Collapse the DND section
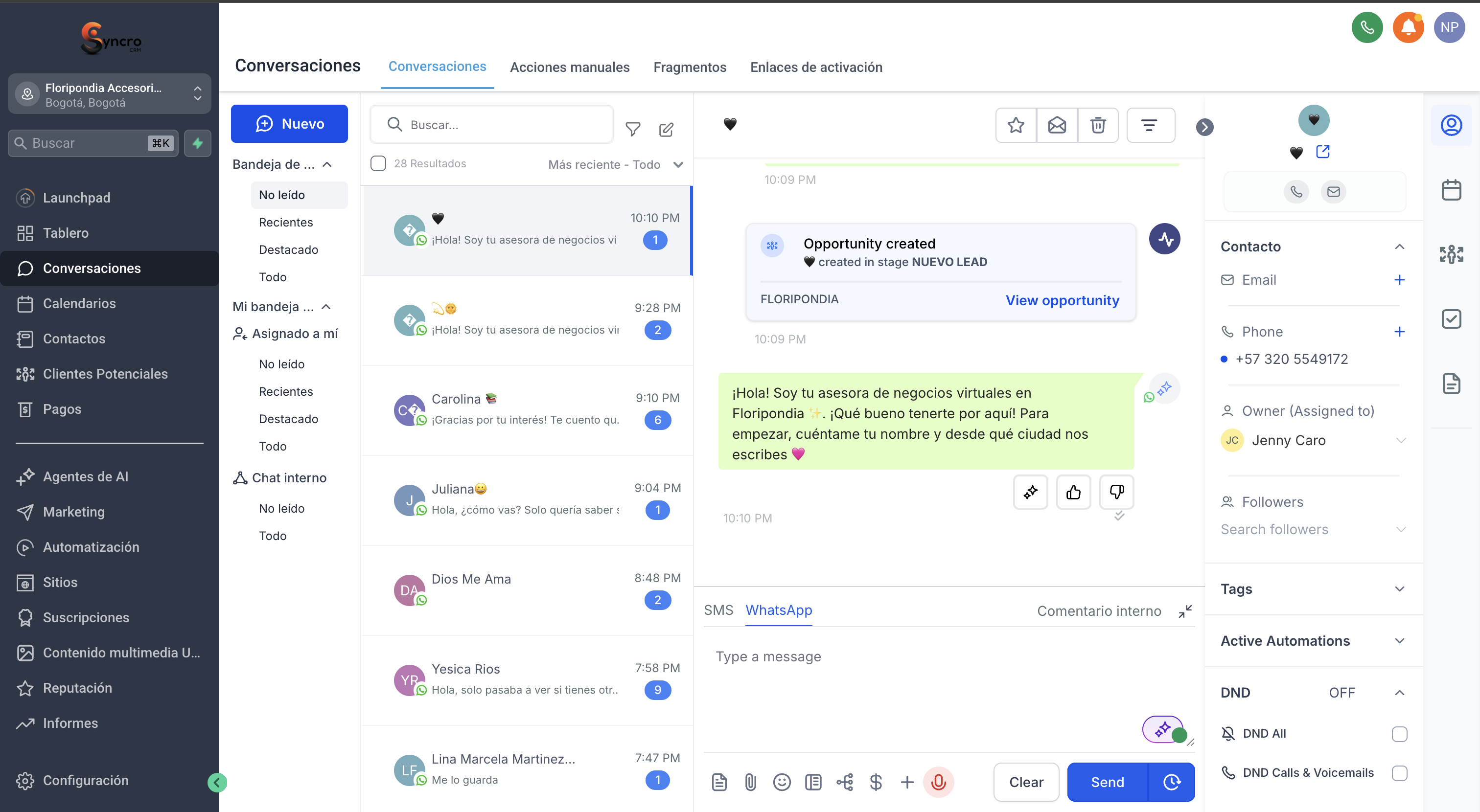The width and height of the screenshot is (1480, 812). pos(1399,693)
